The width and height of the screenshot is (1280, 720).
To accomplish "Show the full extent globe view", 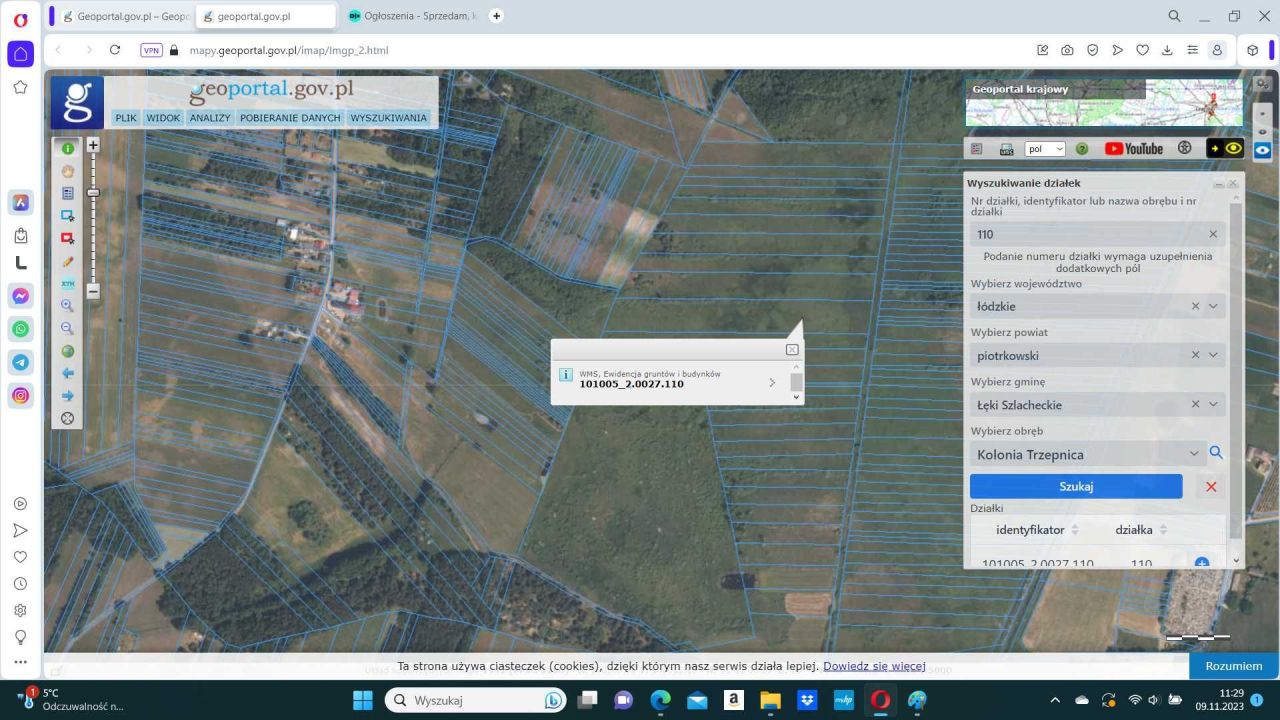I will click(x=68, y=351).
